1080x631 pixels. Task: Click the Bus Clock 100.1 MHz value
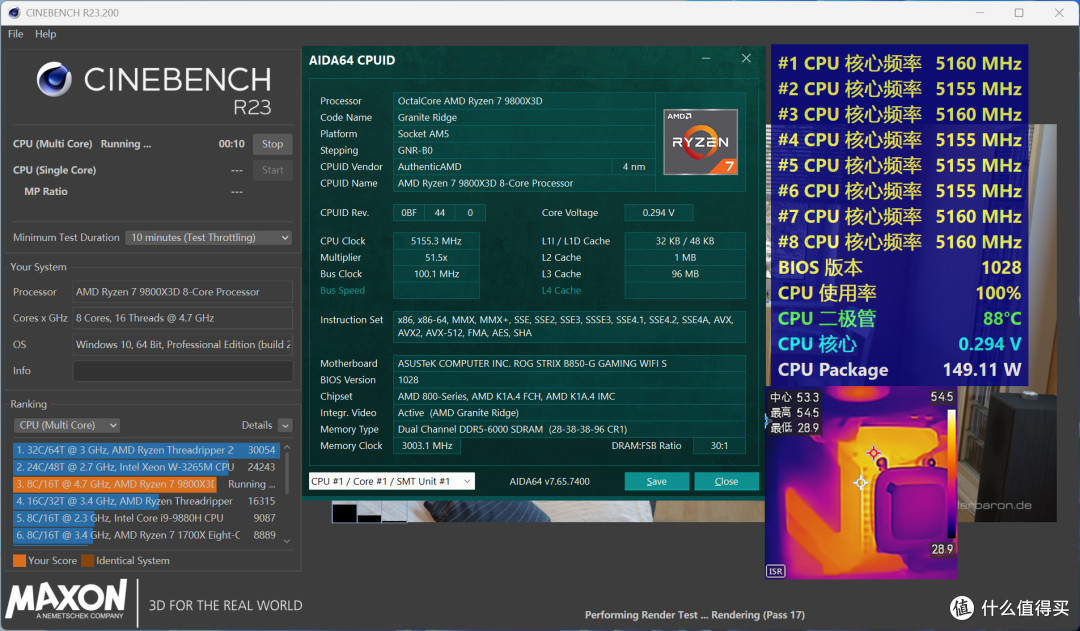pyautogui.click(x=436, y=274)
